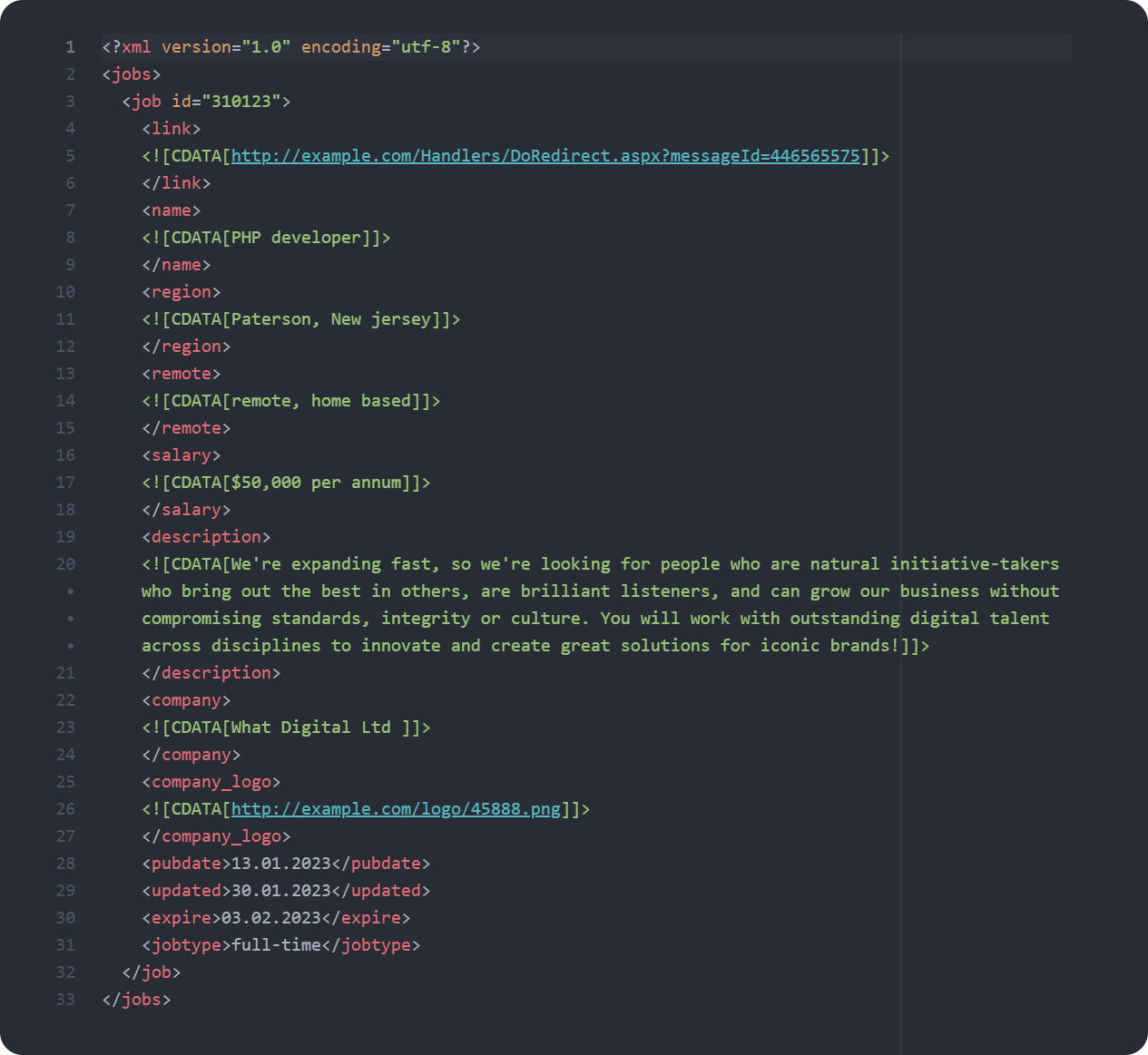Select the jobtype value full-time
The height and width of the screenshot is (1055, 1148).
275,944
